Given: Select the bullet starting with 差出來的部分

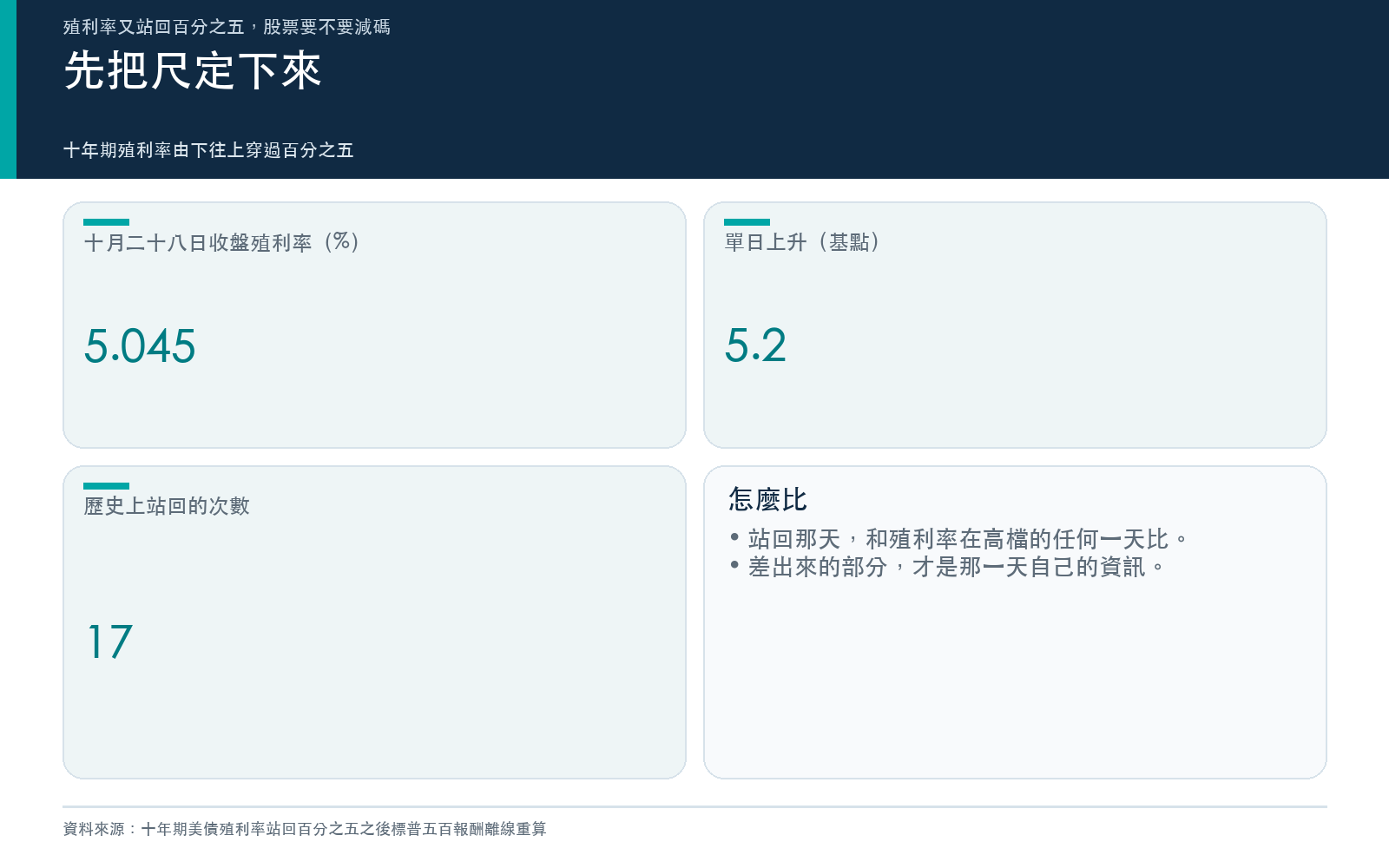Looking at the screenshot, I should click(x=947, y=567).
